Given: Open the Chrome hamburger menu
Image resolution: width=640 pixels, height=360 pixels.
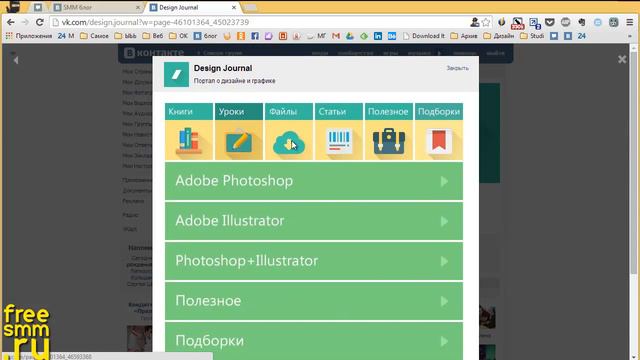Looking at the screenshot, I should 630,22.
